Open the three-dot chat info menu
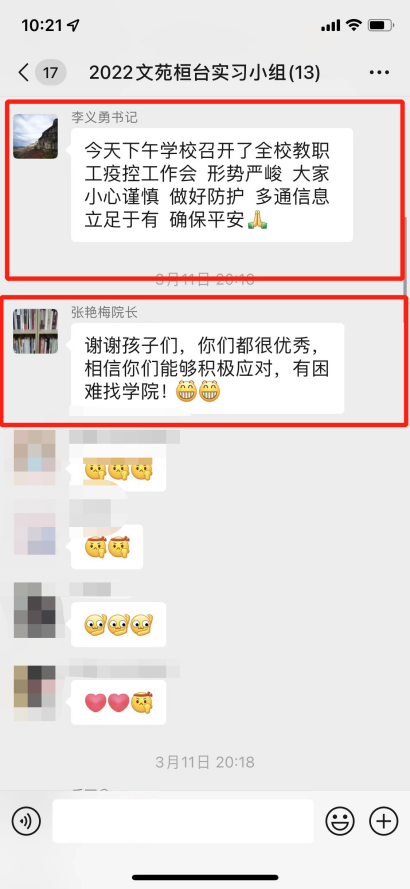The height and width of the screenshot is (889, 410). 379,73
